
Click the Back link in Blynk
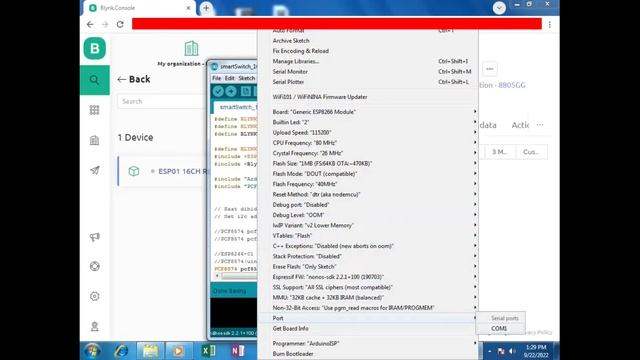pyautogui.click(x=134, y=79)
